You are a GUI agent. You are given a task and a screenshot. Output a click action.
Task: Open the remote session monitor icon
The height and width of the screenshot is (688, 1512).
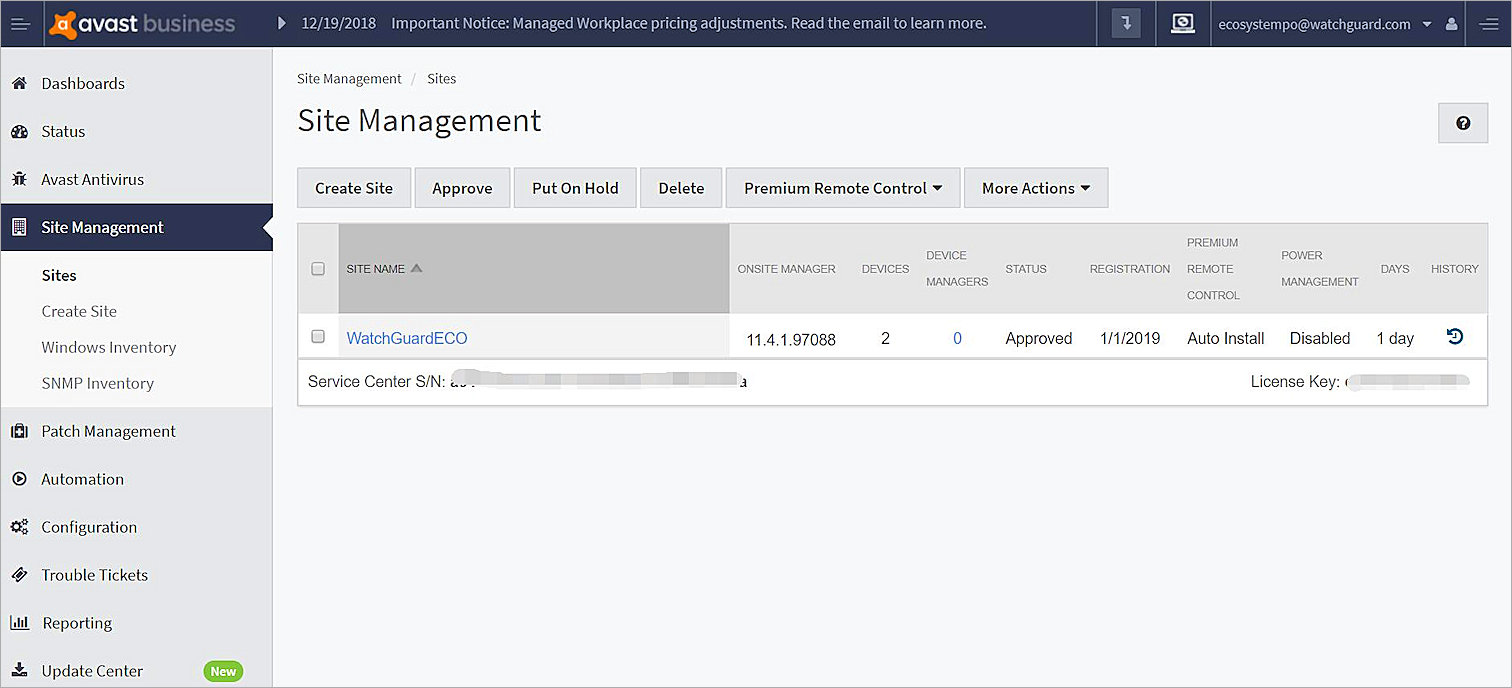1183,23
